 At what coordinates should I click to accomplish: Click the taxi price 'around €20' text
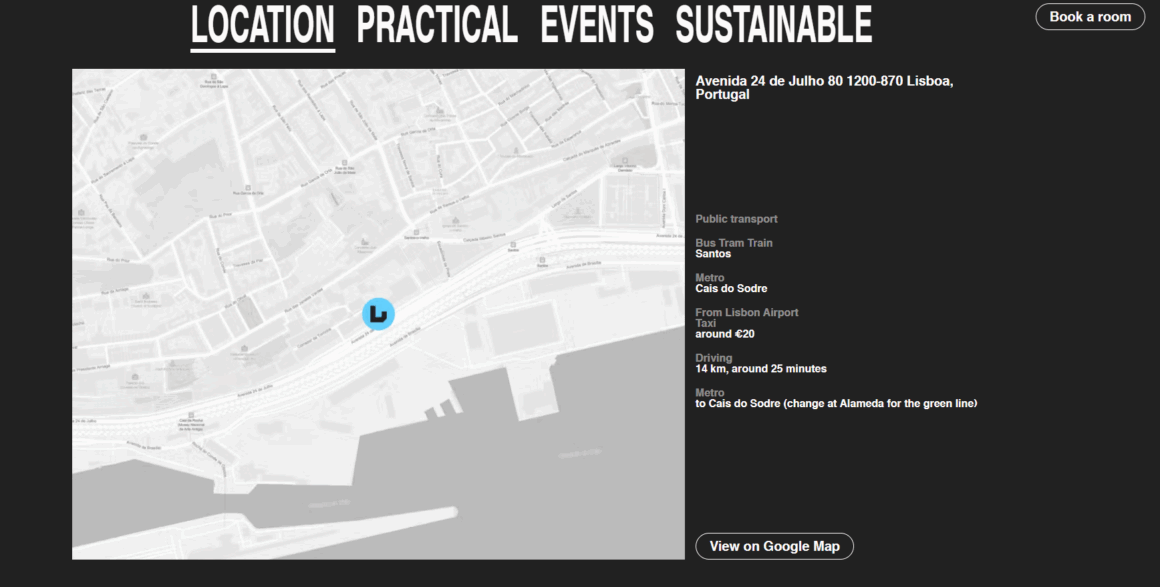725,334
